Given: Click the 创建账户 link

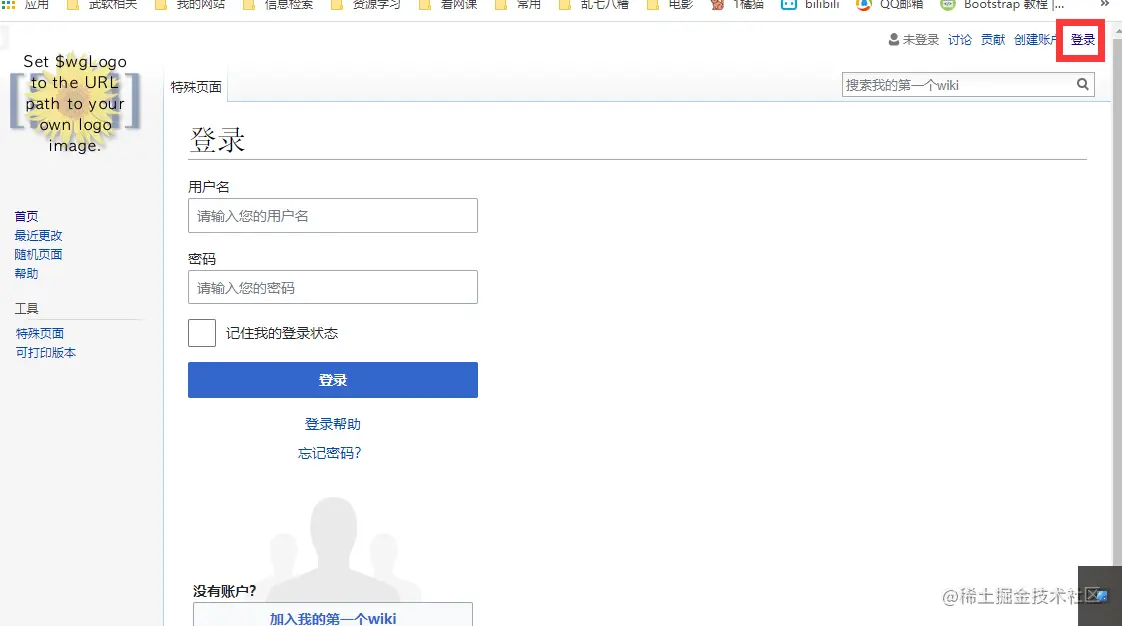Looking at the screenshot, I should tap(1035, 40).
